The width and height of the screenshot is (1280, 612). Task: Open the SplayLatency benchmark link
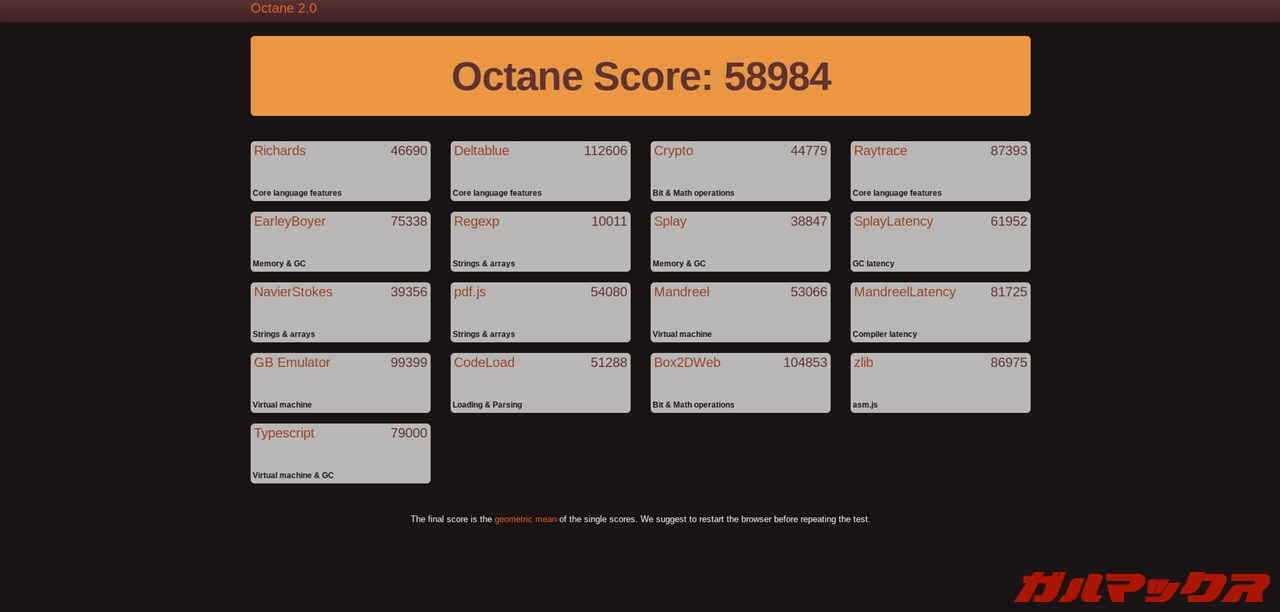point(893,222)
